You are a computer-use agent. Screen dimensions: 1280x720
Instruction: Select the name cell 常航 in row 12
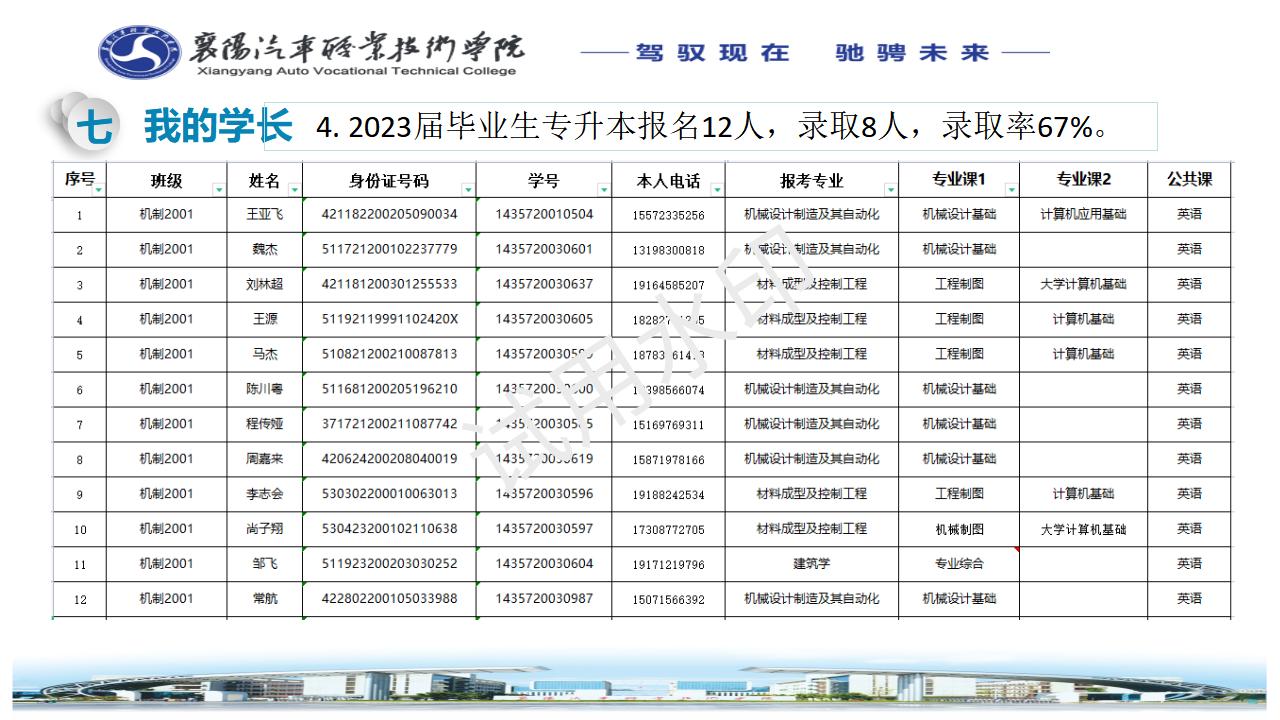pos(264,599)
